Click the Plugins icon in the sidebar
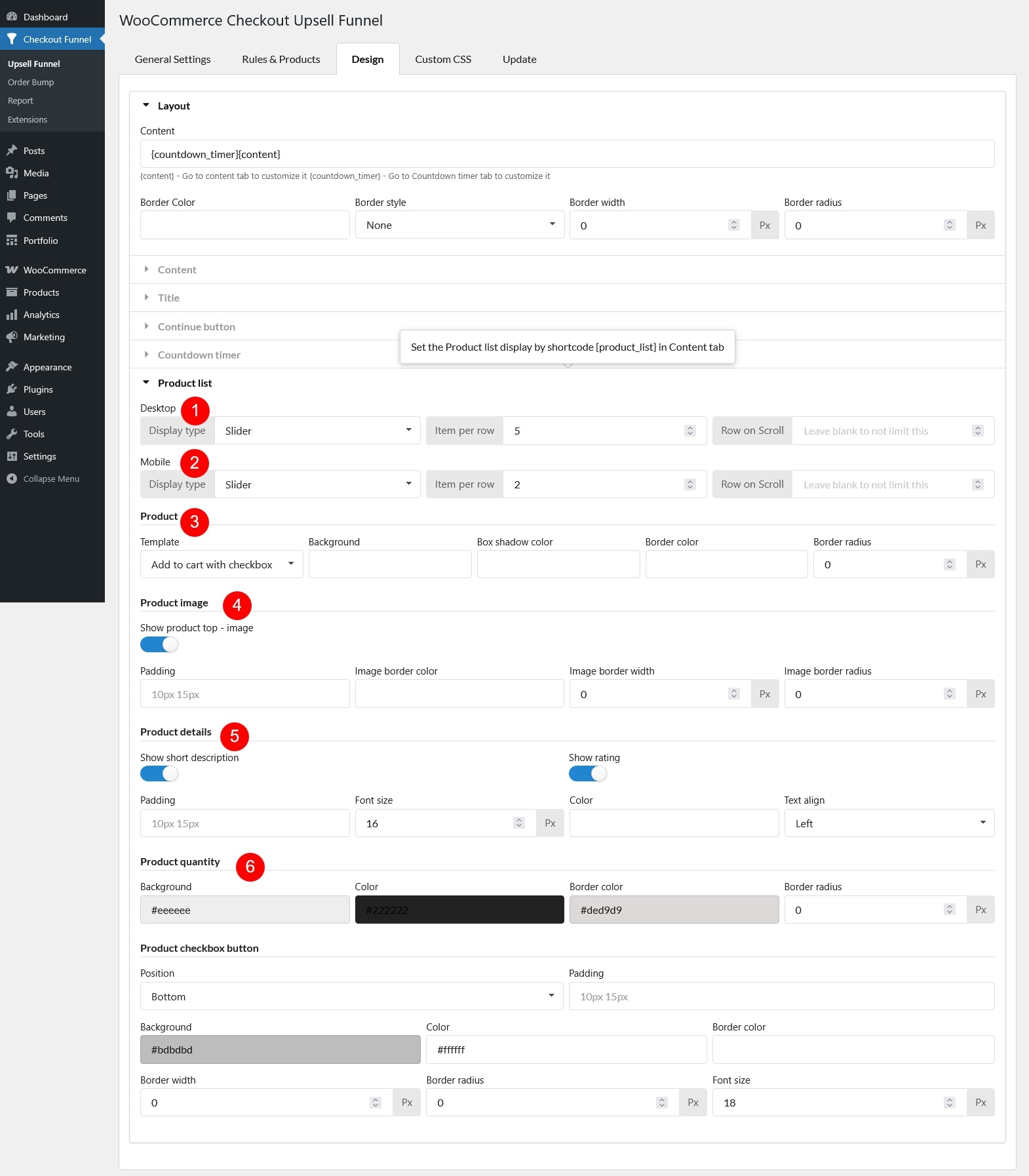 point(12,389)
